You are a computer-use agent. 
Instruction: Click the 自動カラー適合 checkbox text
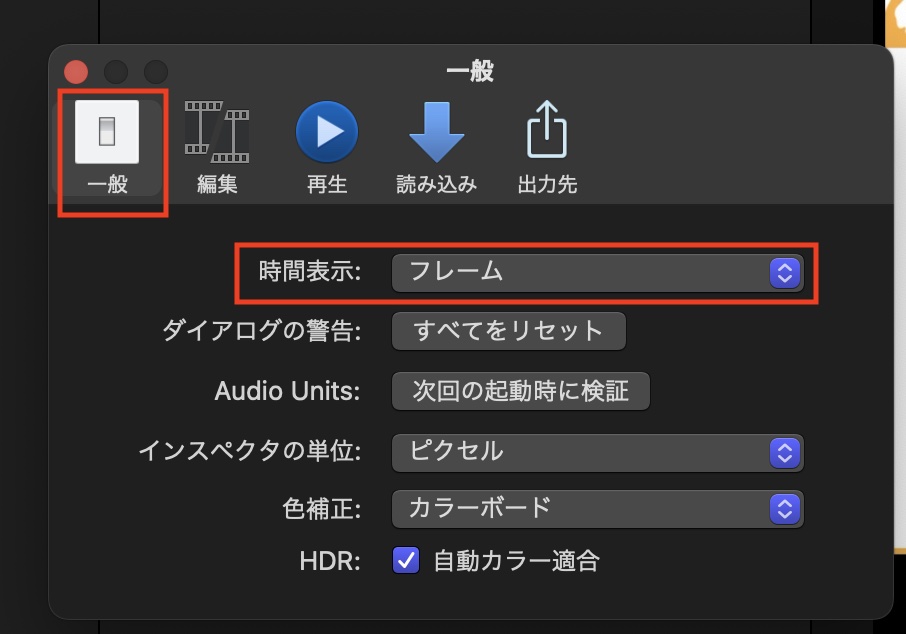[x=517, y=561]
